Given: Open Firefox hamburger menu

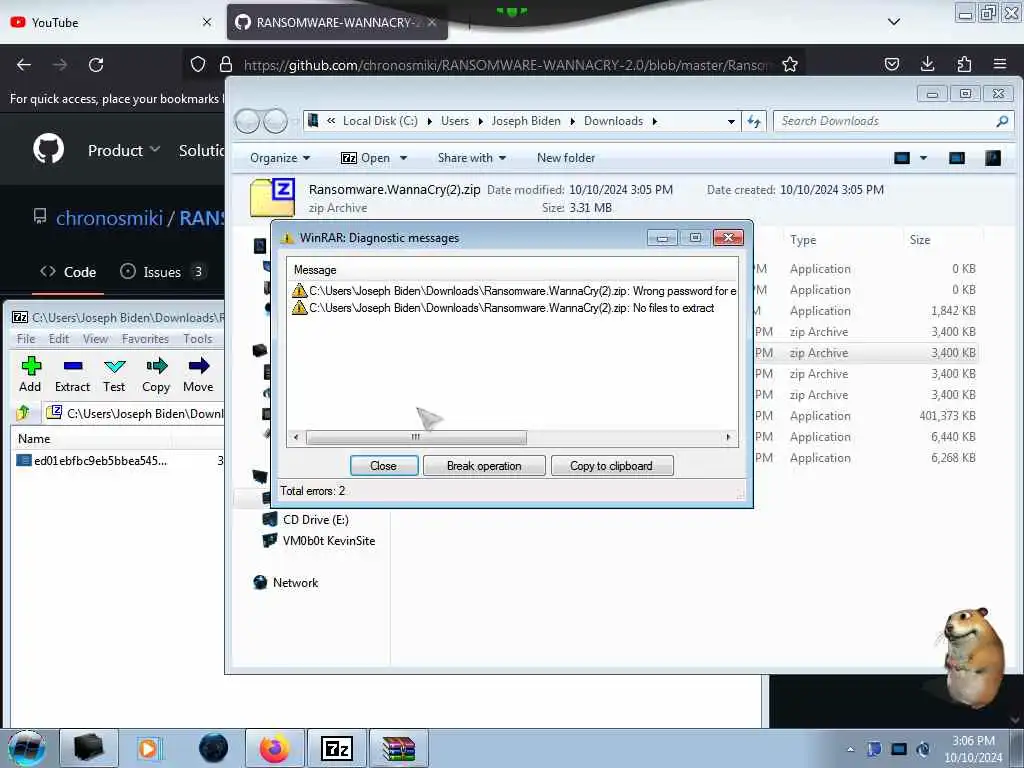Looking at the screenshot, I should (x=1000, y=64).
